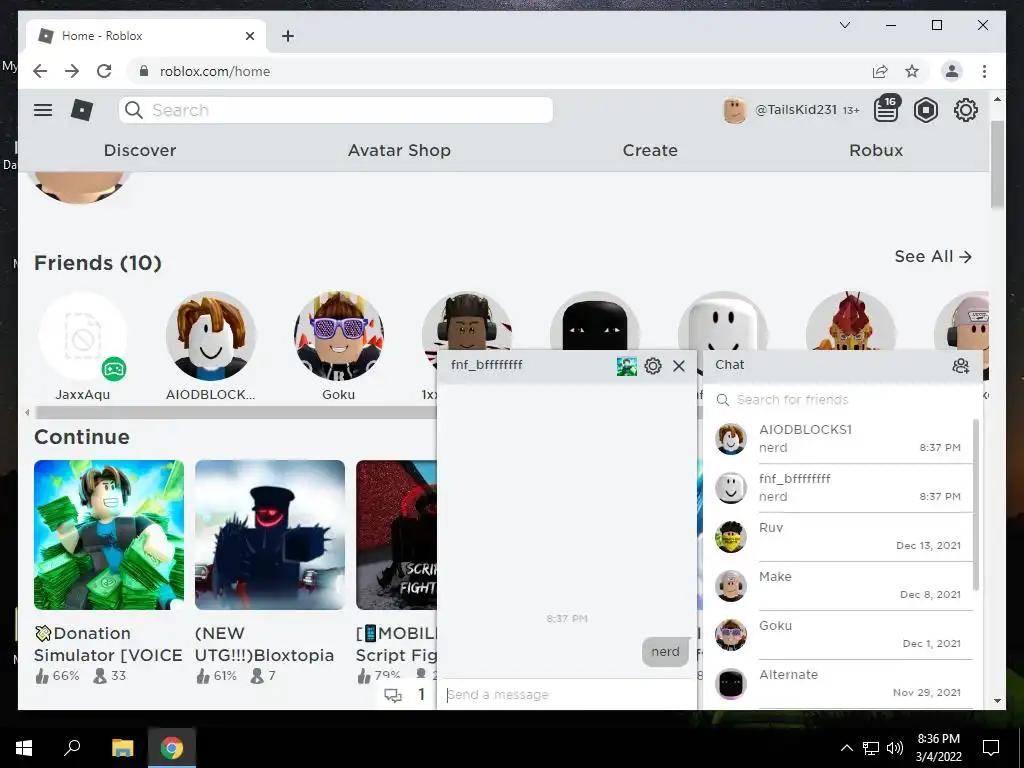The width and height of the screenshot is (1024, 768).
Task: Open the hamburger navigation menu
Action: [43, 110]
